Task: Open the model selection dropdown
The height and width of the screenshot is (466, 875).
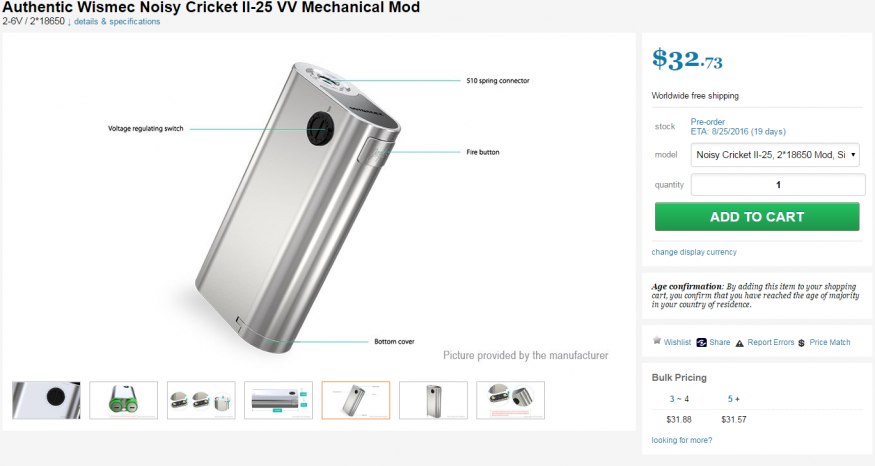Action: (776, 155)
